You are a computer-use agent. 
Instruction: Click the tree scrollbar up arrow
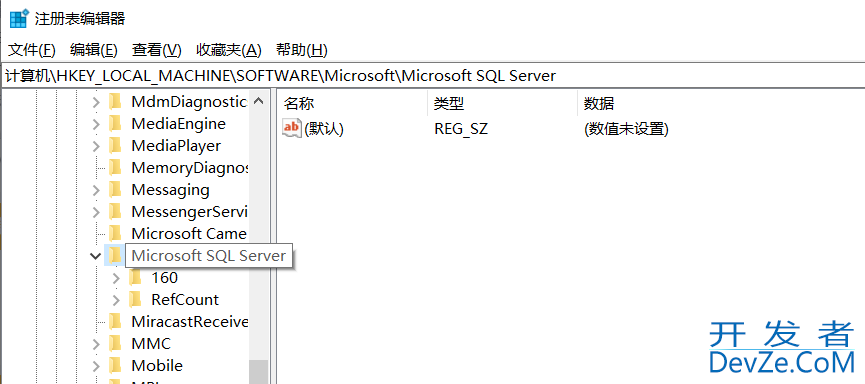[x=258, y=102]
